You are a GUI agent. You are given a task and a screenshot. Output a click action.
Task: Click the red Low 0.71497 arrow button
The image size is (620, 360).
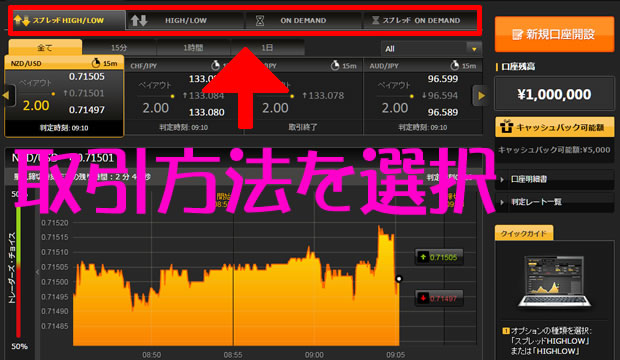point(439,298)
